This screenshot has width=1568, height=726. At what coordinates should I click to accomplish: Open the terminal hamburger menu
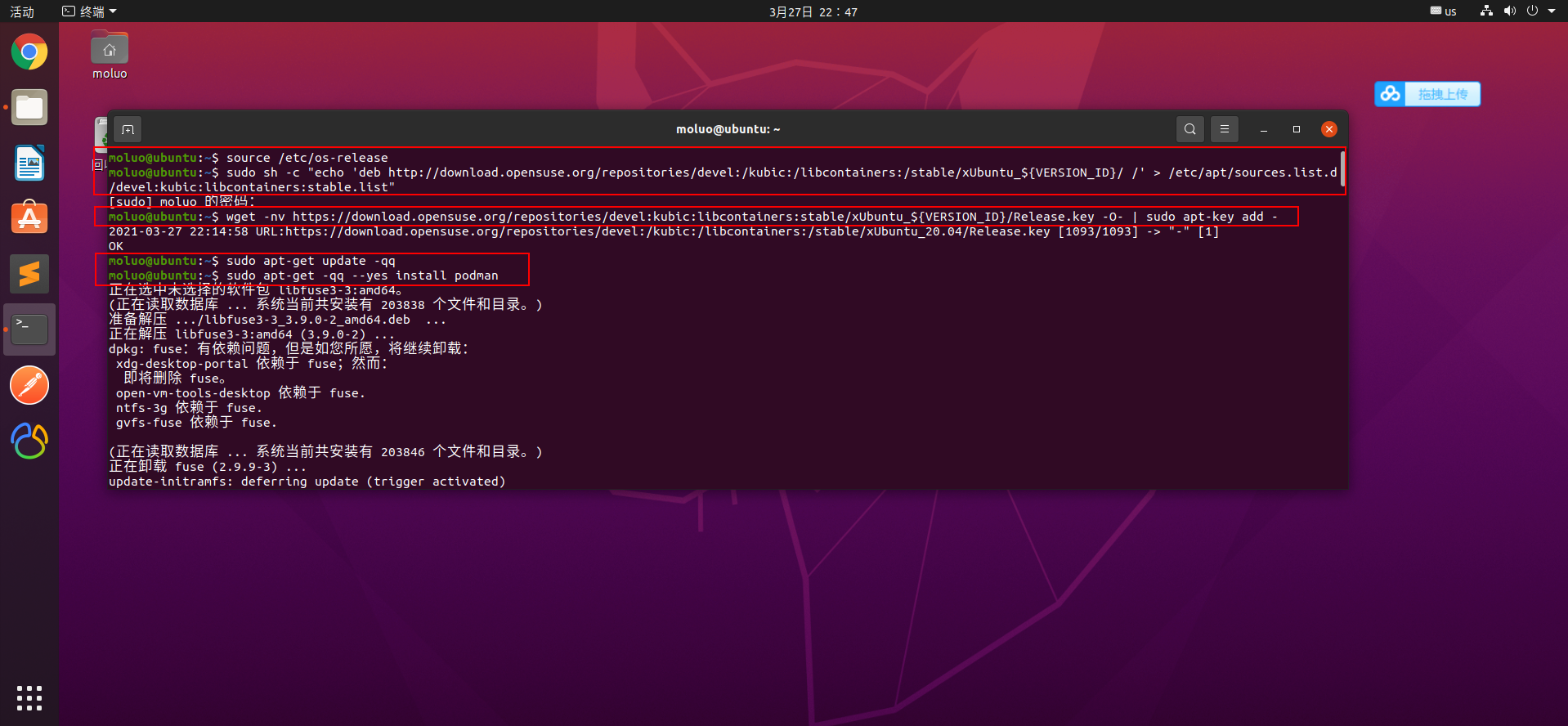click(x=1224, y=129)
